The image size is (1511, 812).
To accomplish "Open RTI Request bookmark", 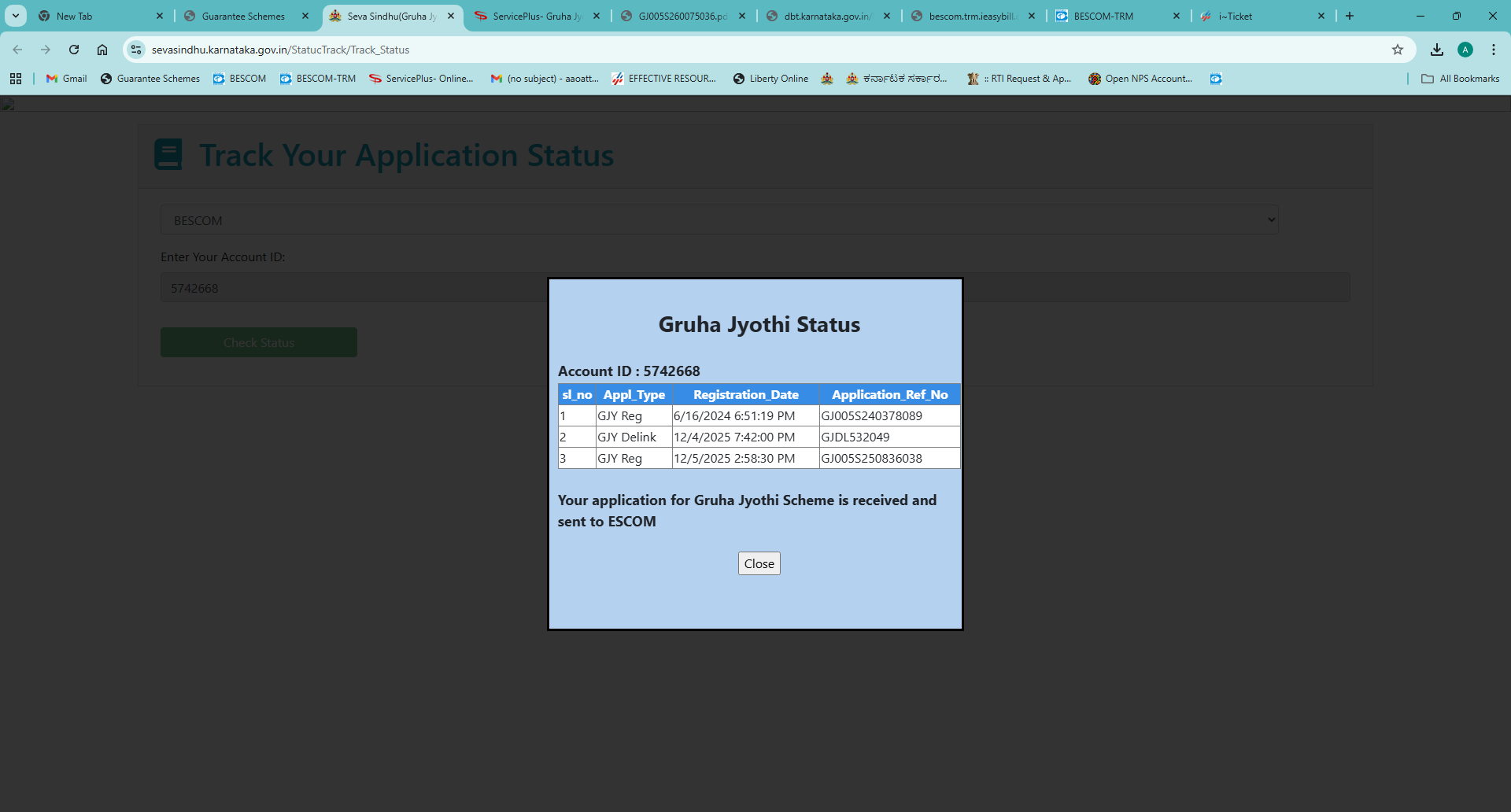I will (1020, 79).
